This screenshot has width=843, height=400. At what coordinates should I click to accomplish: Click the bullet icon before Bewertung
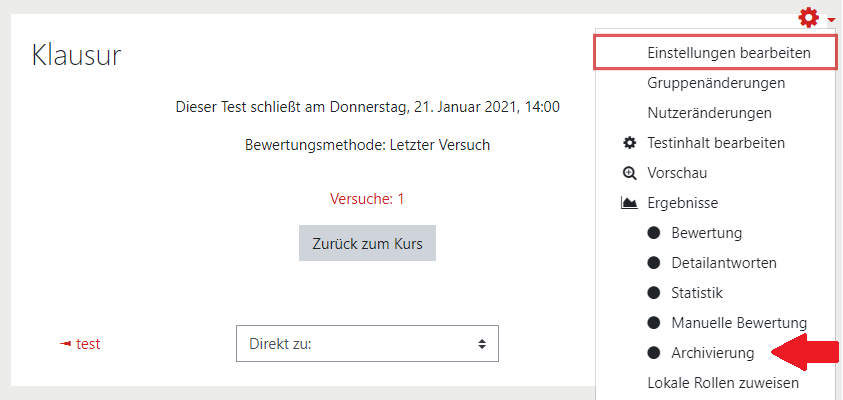[653, 233]
